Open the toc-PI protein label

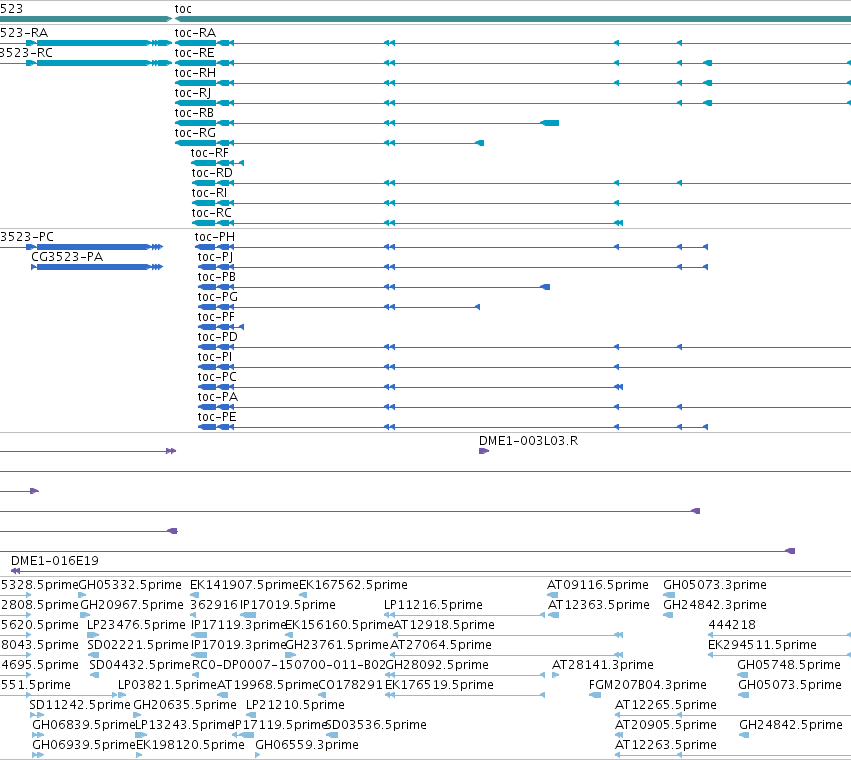[x=215, y=357]
